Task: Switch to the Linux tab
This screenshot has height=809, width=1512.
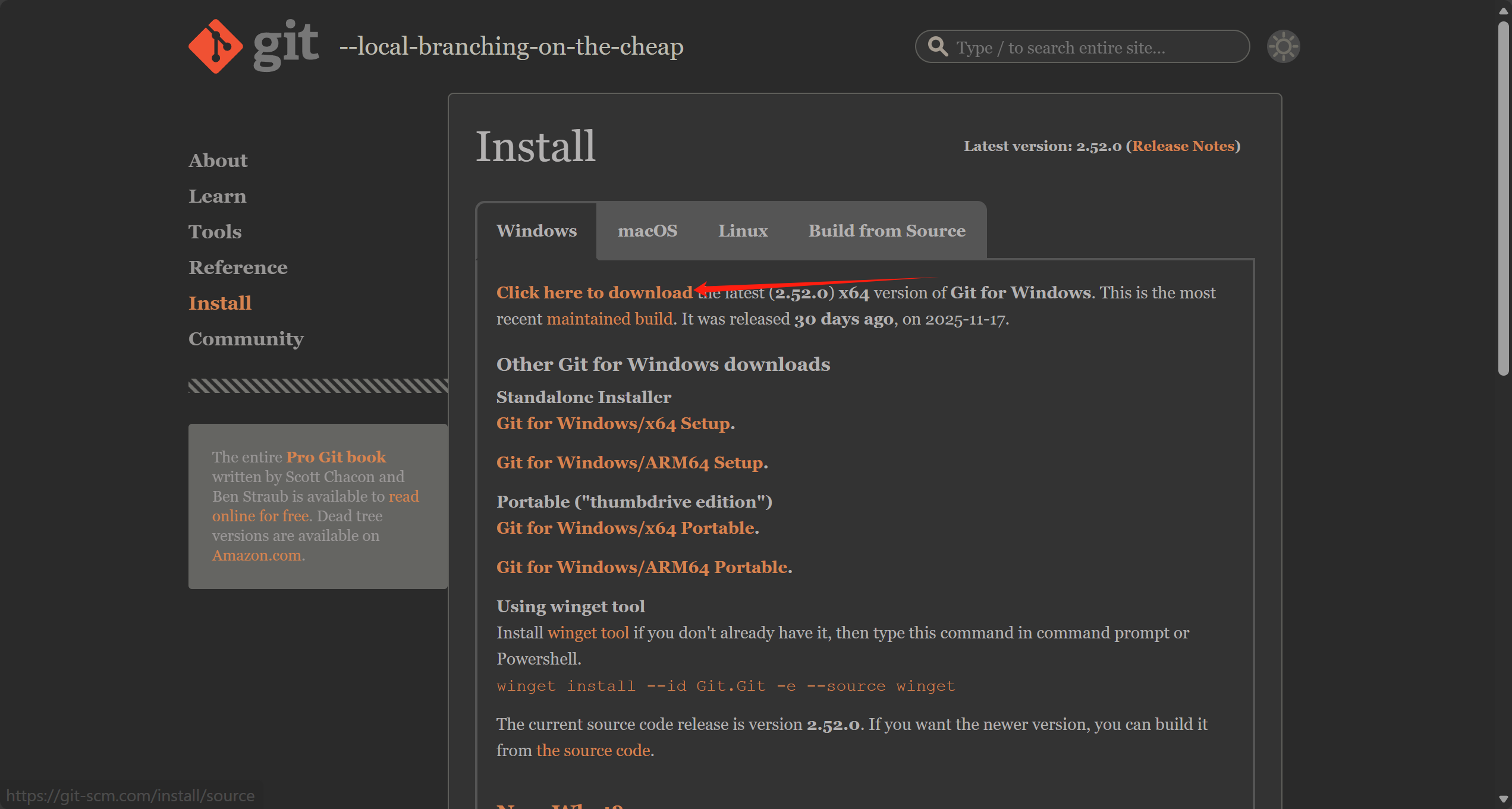Action: coord(743,231)
